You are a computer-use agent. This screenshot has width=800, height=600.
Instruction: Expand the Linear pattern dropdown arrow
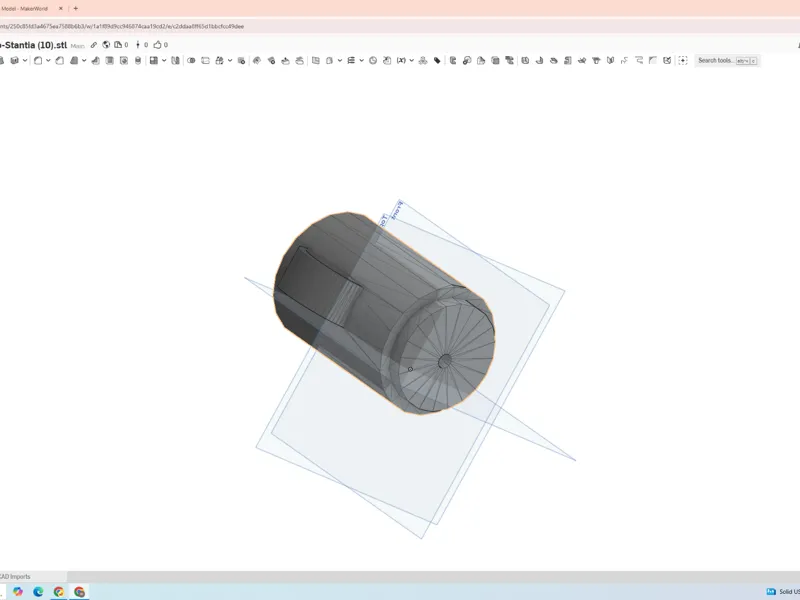(164, 60)
